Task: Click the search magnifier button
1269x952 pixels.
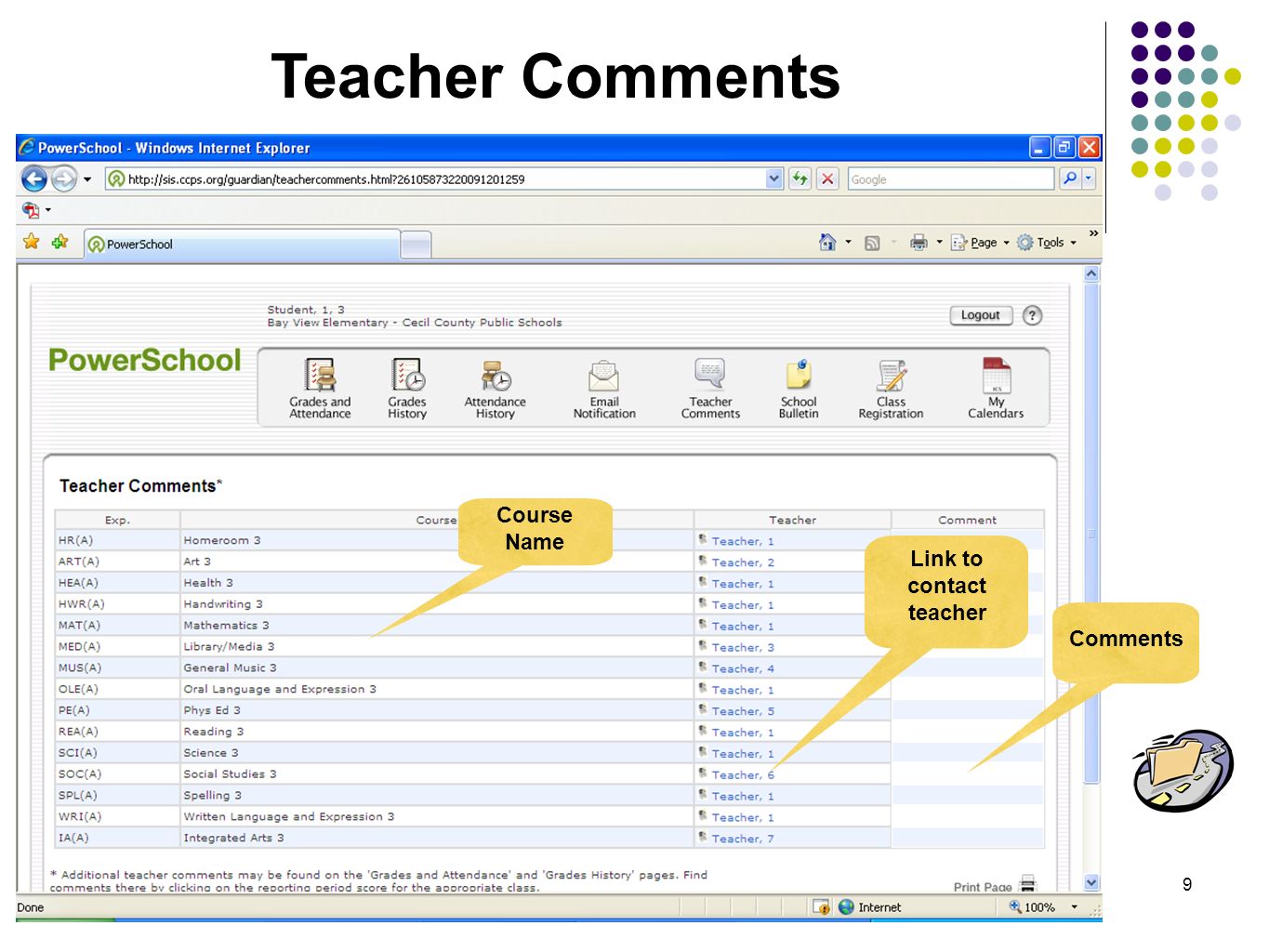Action: [1070, 178]
